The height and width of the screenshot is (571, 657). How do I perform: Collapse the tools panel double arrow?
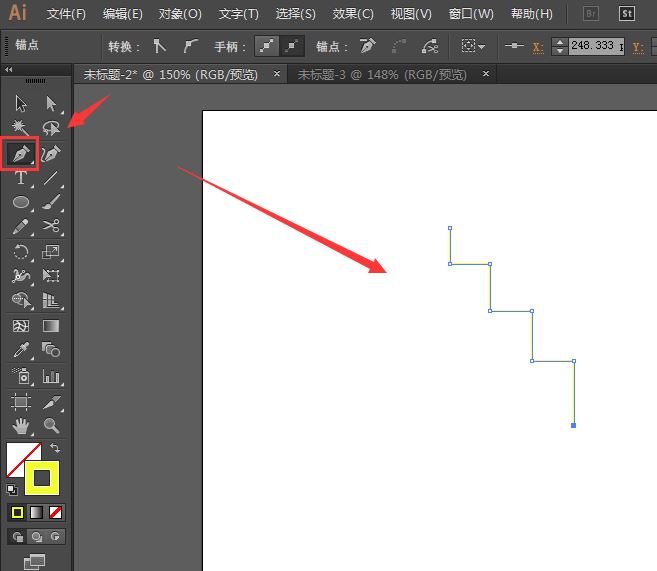pyautogui.click(x=8, y=70)
